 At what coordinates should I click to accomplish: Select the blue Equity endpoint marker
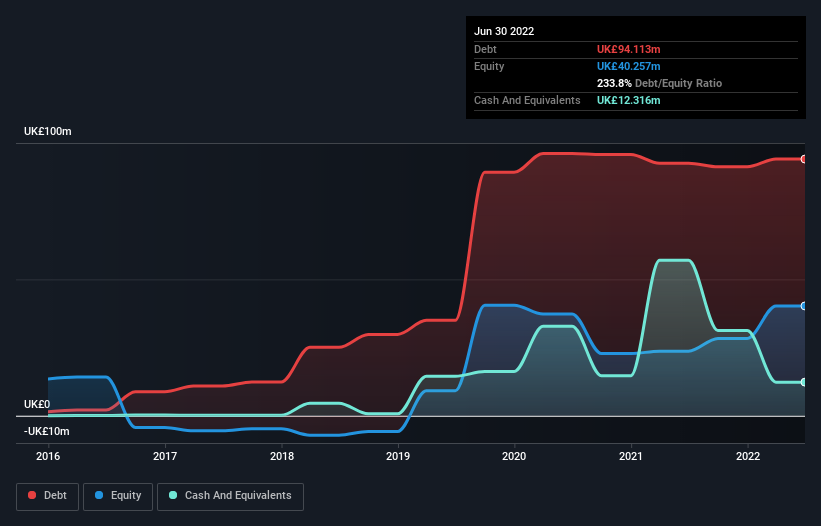803,306
